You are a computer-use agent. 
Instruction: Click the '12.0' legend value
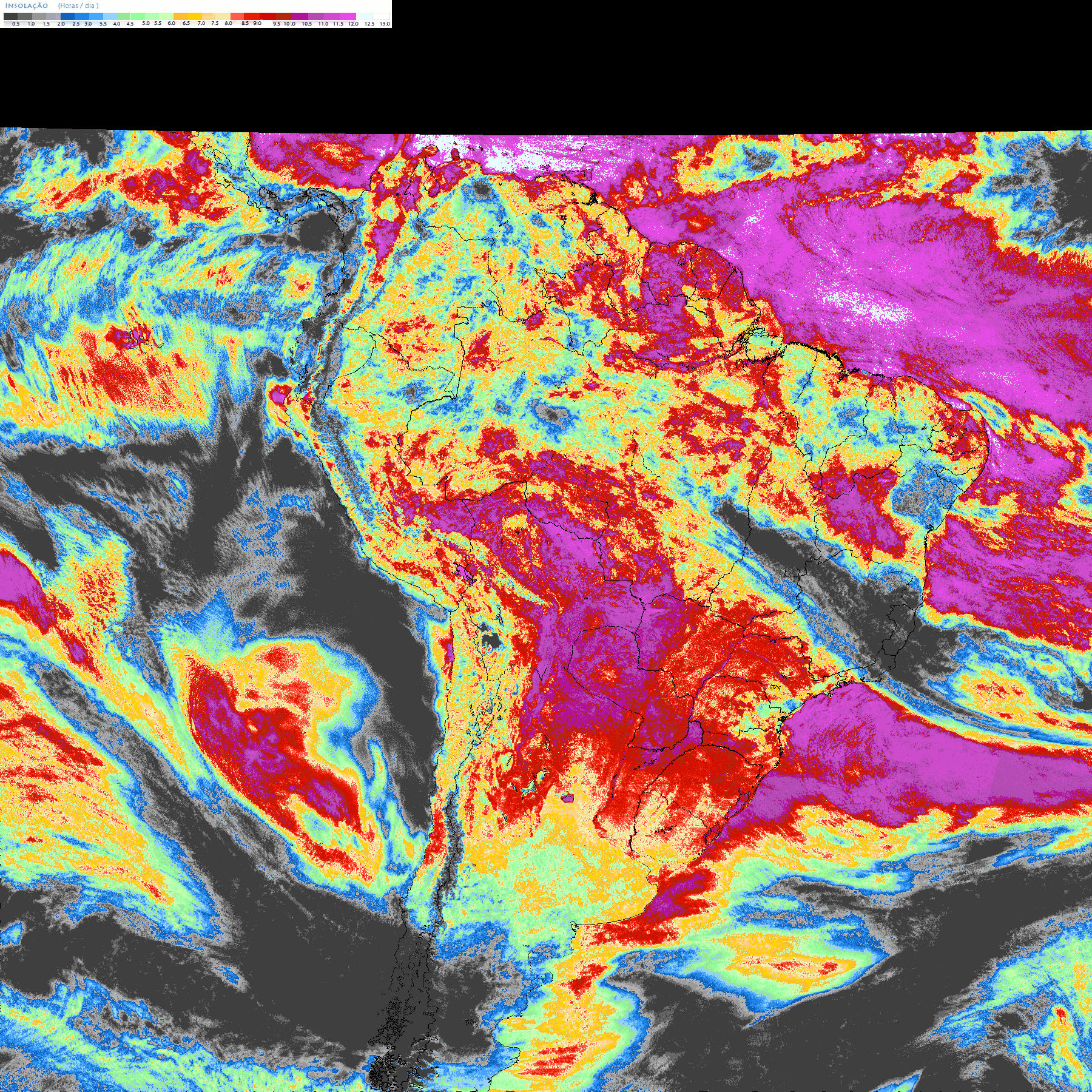[x=353, y=24]
